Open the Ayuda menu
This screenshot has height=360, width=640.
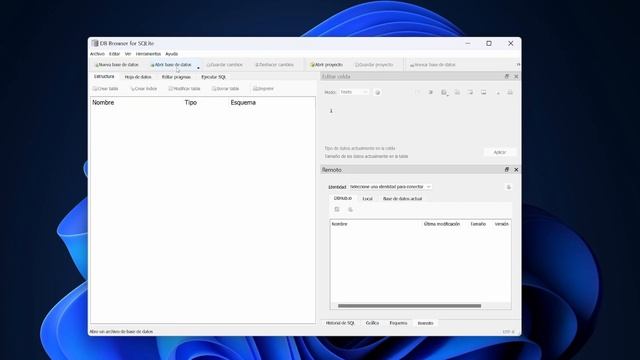tap(171, 54)
